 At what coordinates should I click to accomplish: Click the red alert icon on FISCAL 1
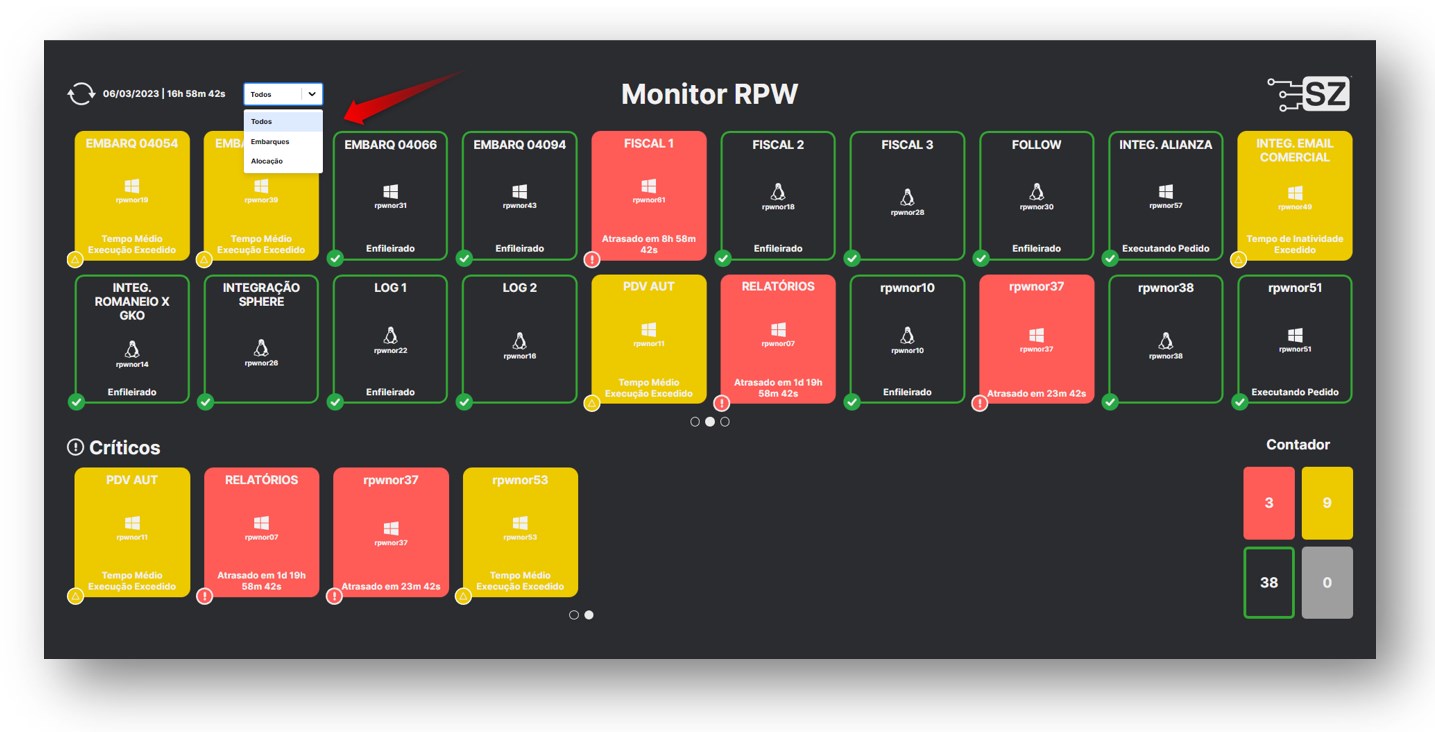(x=593, y=260)
